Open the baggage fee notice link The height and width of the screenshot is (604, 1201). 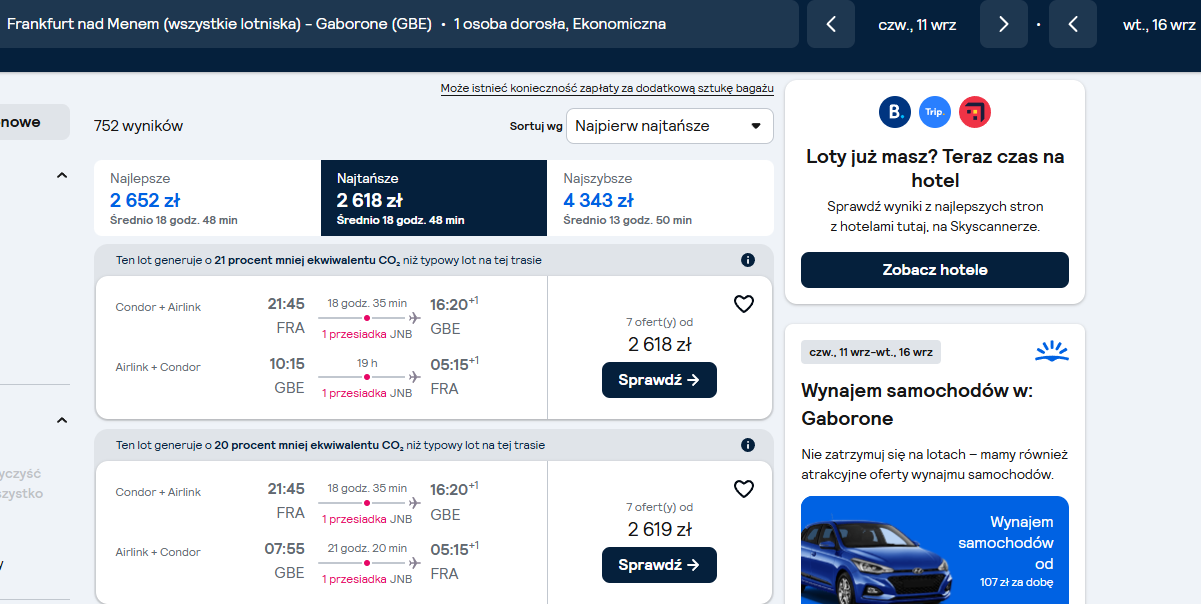607,89
